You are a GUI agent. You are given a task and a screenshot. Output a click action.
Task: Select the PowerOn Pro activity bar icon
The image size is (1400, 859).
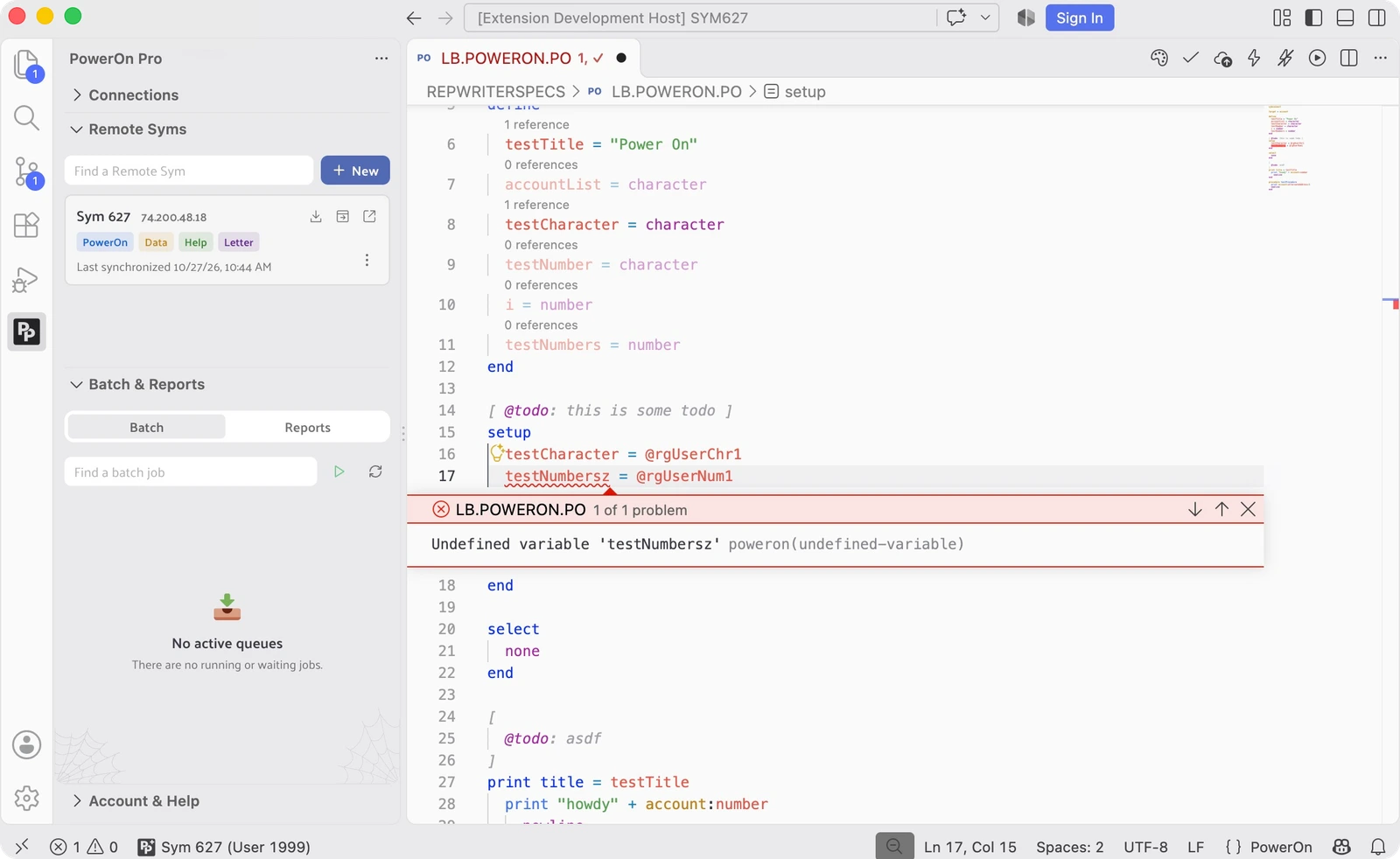pyautogui.click(x=26, y=332)
